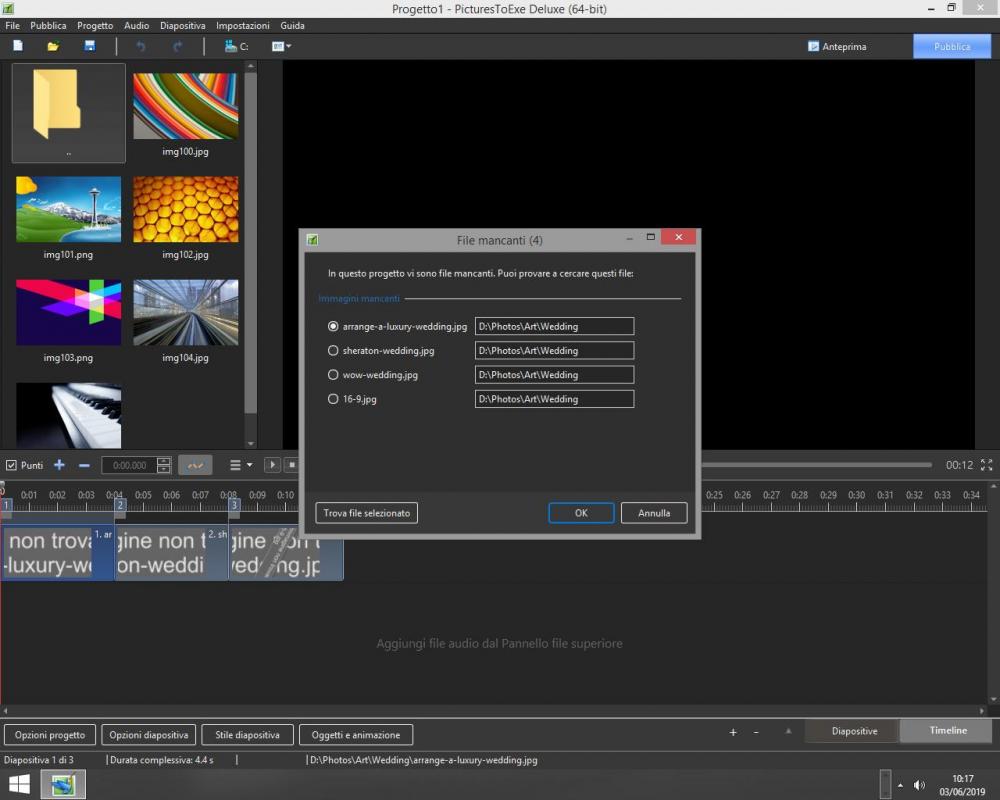The image size is (1000, 800).
Task: Click the blue Pubblica button
Action: (x=952, y=47)
